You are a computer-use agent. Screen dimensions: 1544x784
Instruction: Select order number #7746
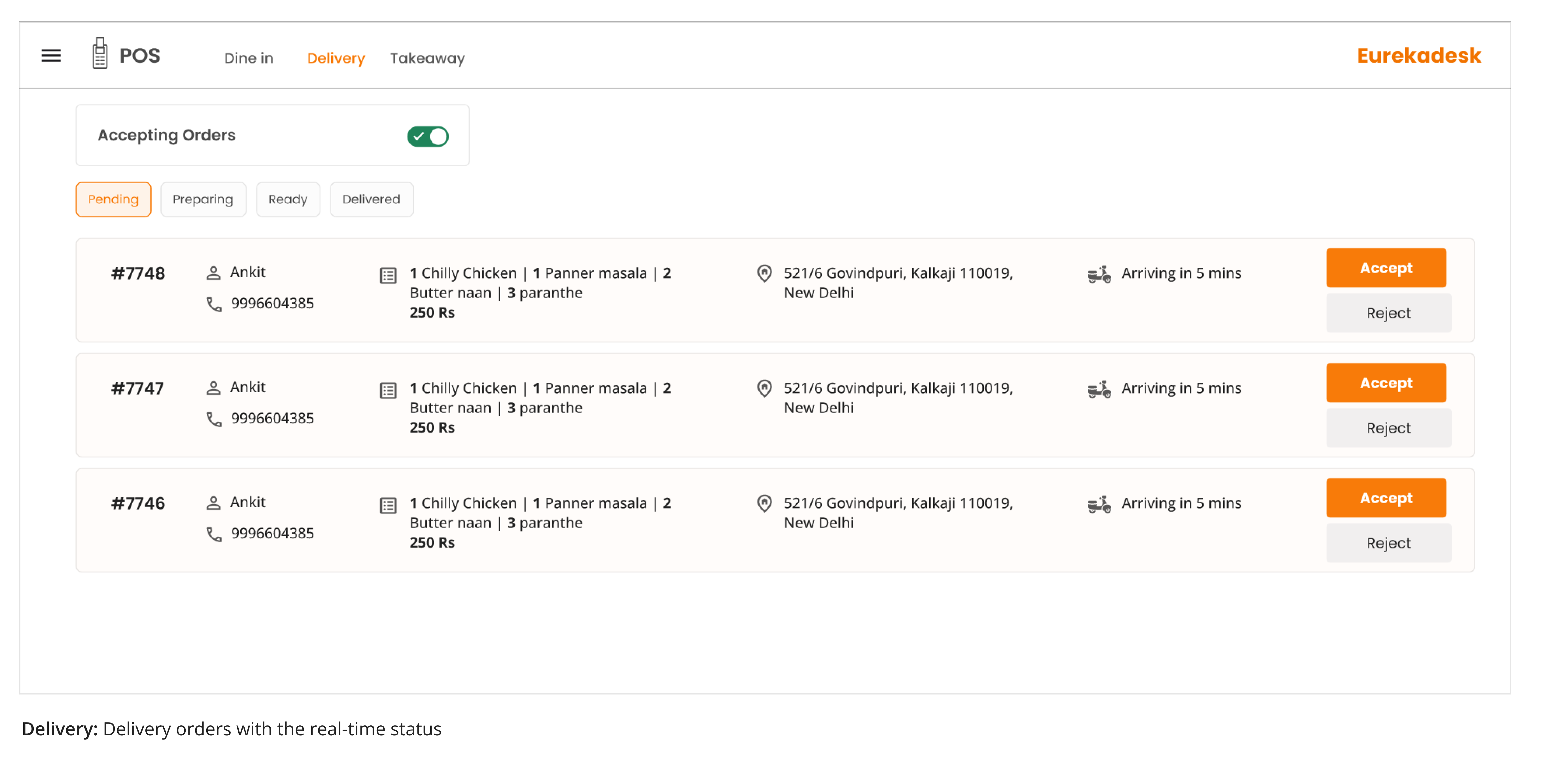(138, 504)
